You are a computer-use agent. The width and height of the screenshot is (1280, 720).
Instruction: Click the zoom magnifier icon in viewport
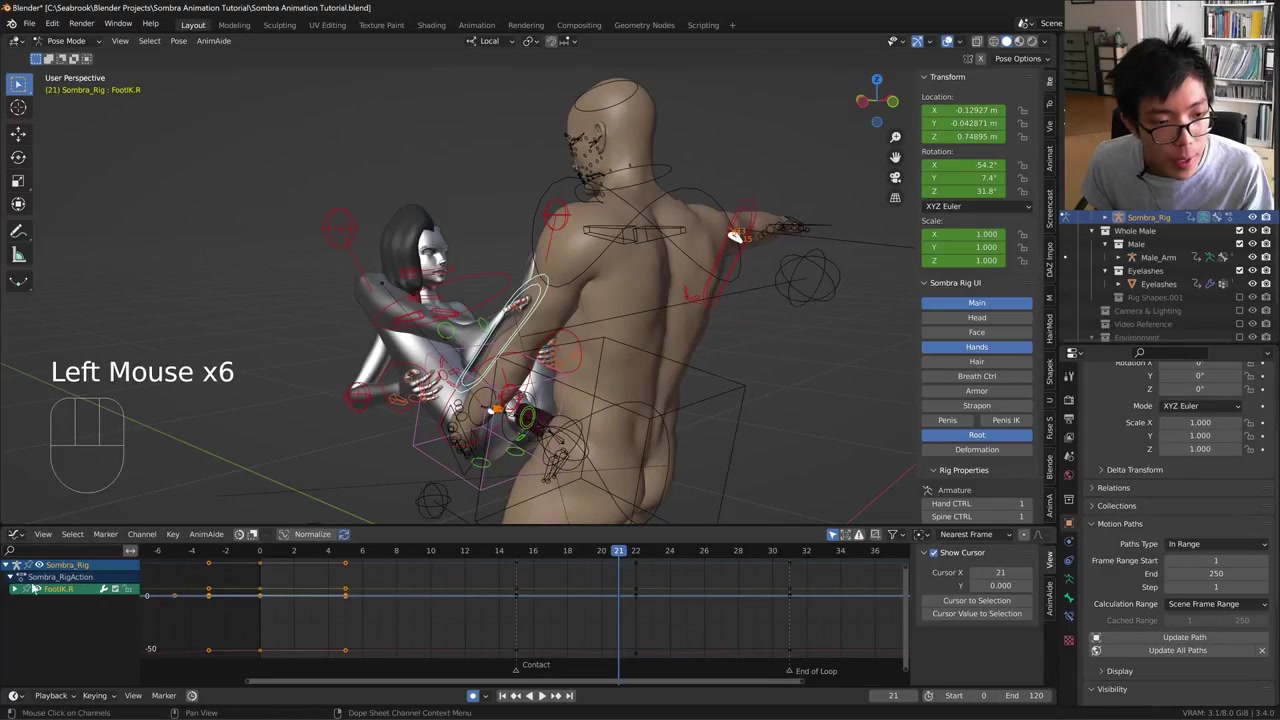[895, 137]
